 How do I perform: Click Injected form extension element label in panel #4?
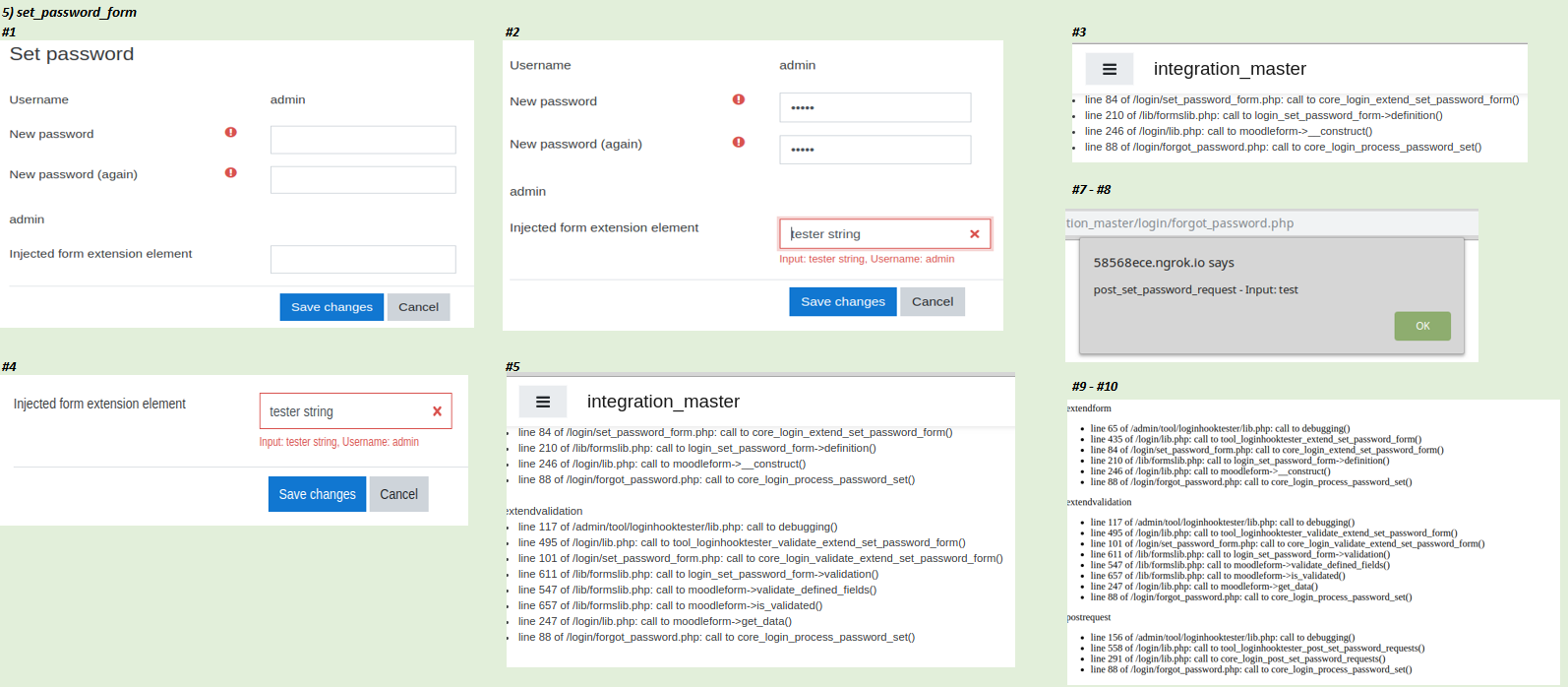pos(99,404)
